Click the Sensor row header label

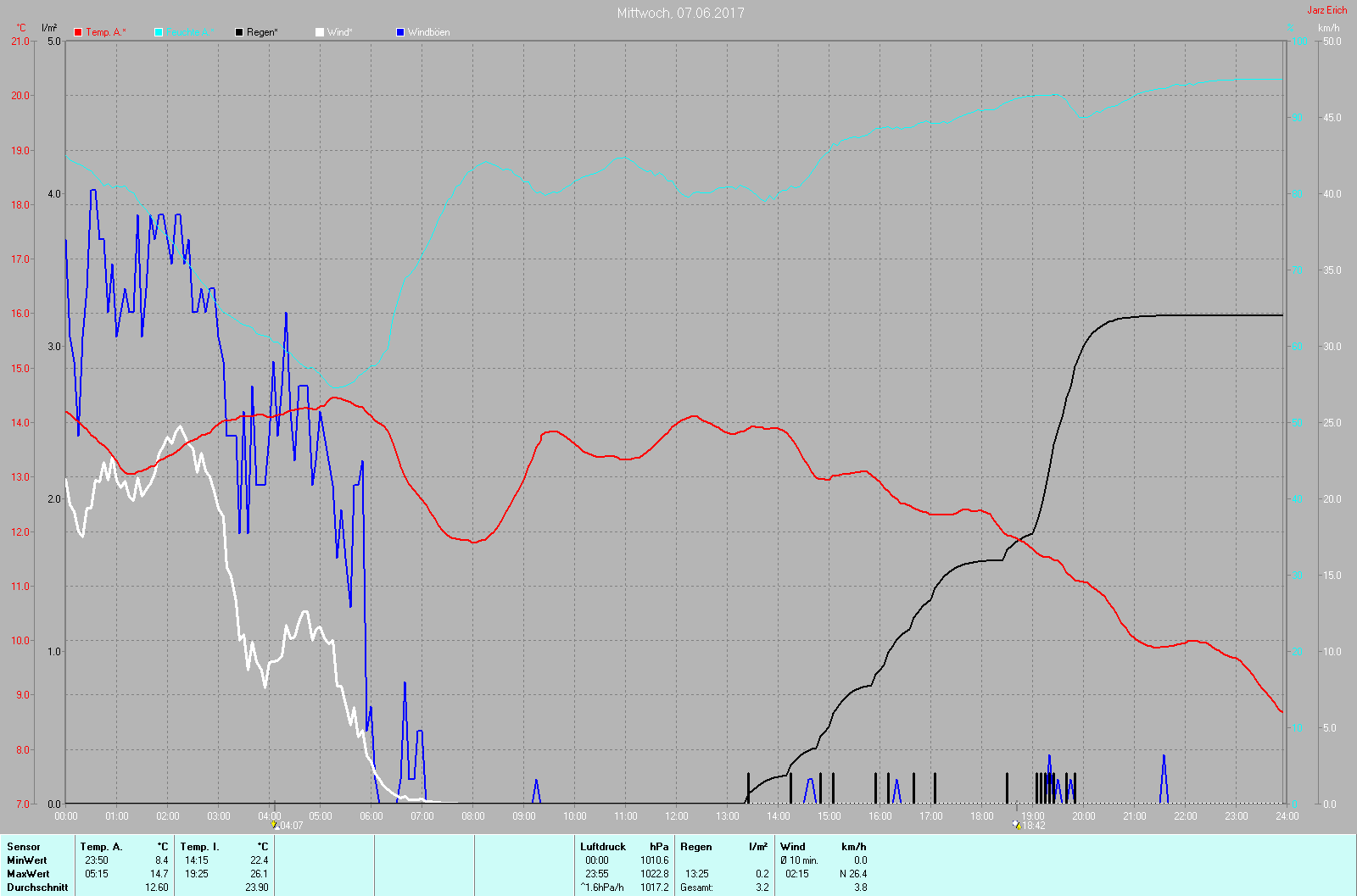24,846
